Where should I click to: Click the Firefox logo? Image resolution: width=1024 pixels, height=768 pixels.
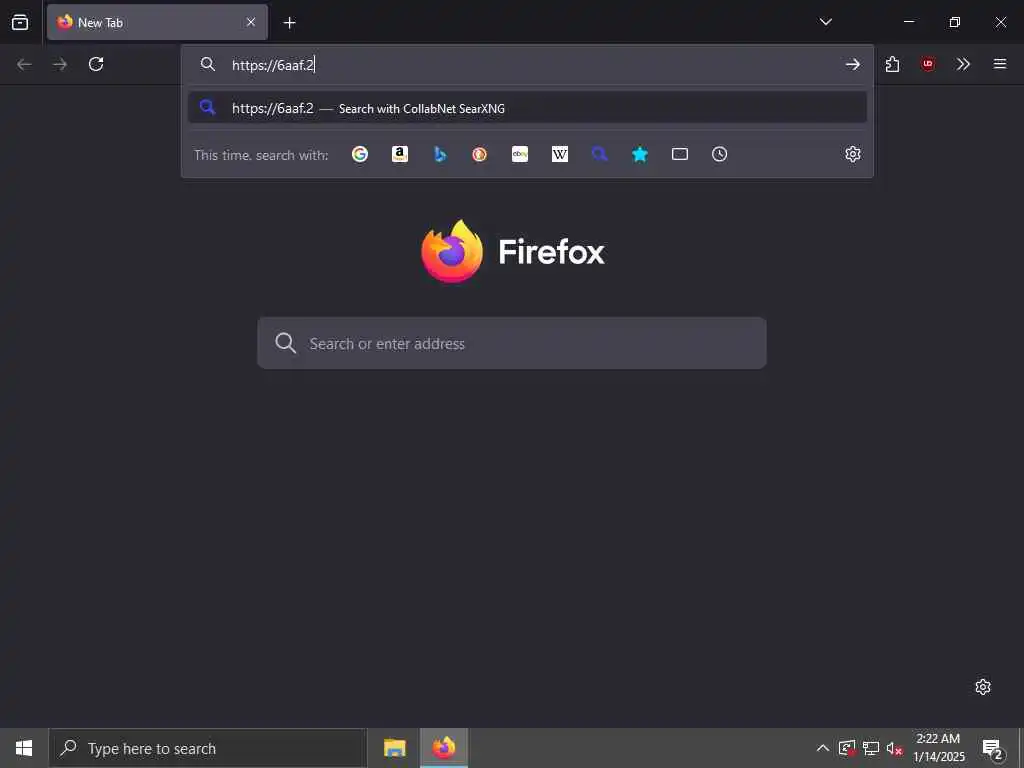pos(452,251)
